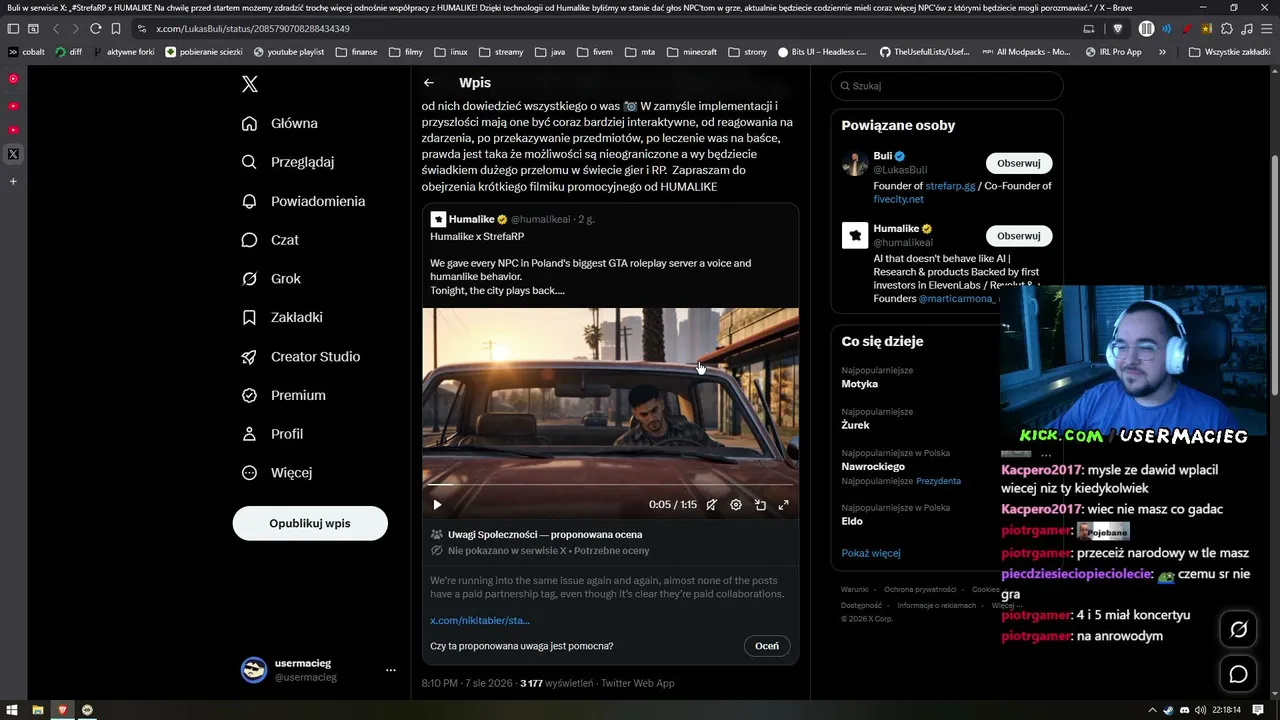Expand the hidden bookmarks overflow chevron
The image size is (1280, 720).
pyautogui.click(x=1162, y=52)
